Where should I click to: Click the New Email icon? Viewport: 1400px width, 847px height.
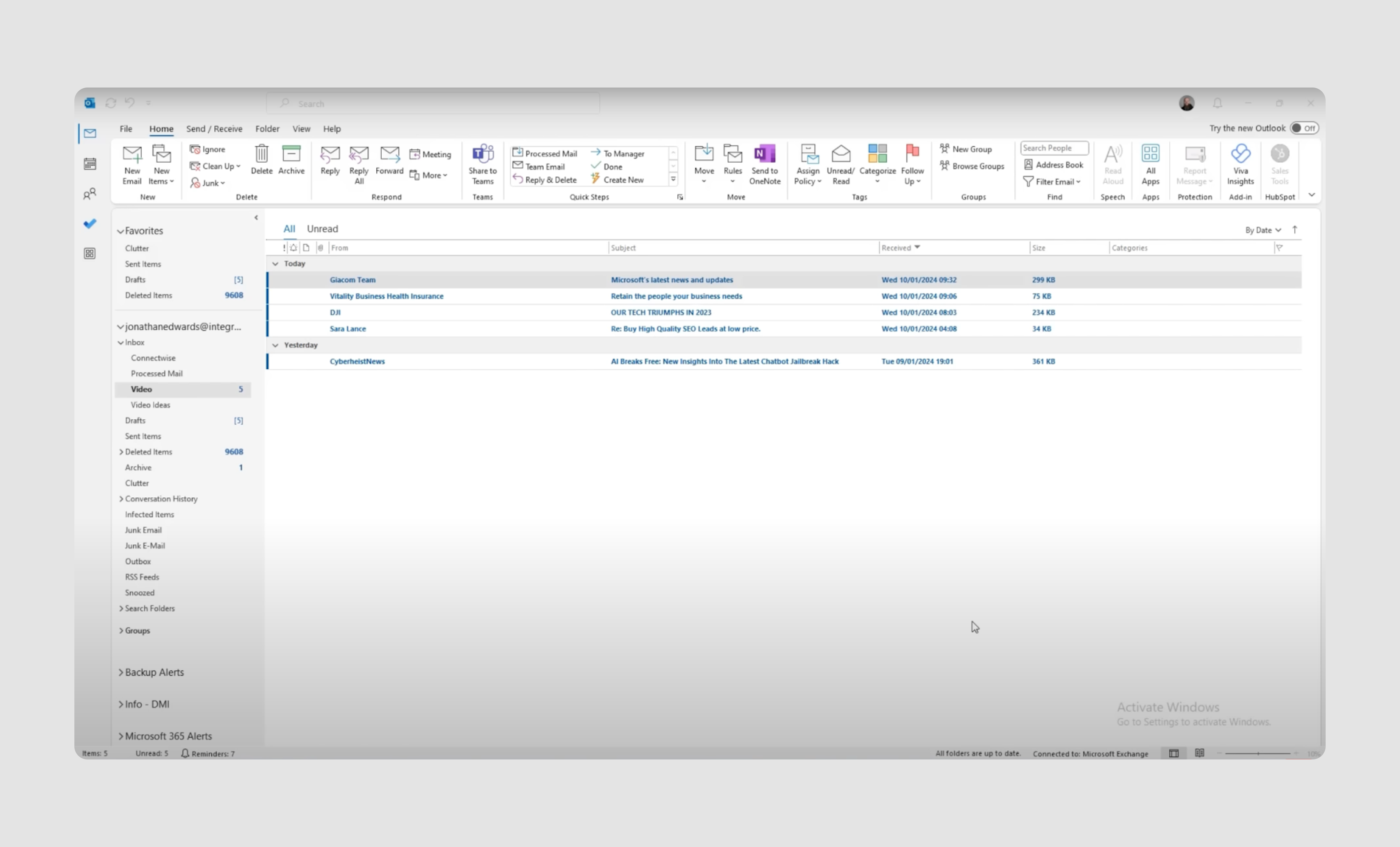coord(132,153)
